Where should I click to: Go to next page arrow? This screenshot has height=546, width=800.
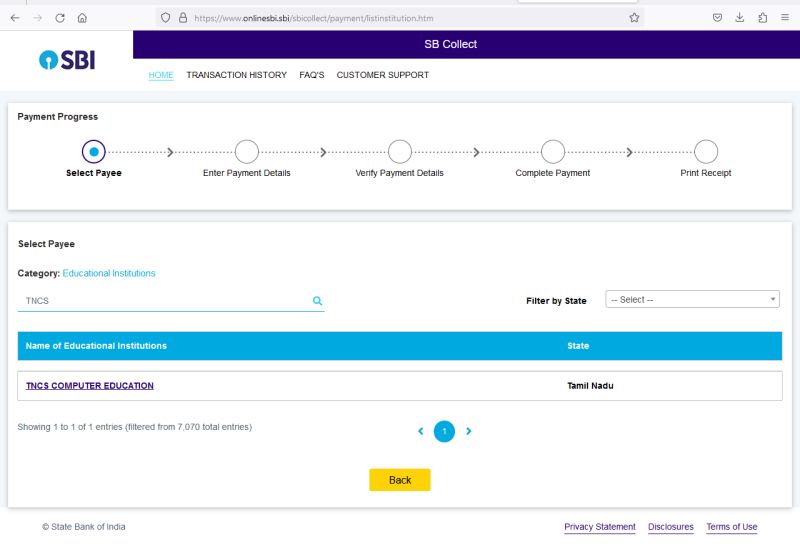click(468, 431)
